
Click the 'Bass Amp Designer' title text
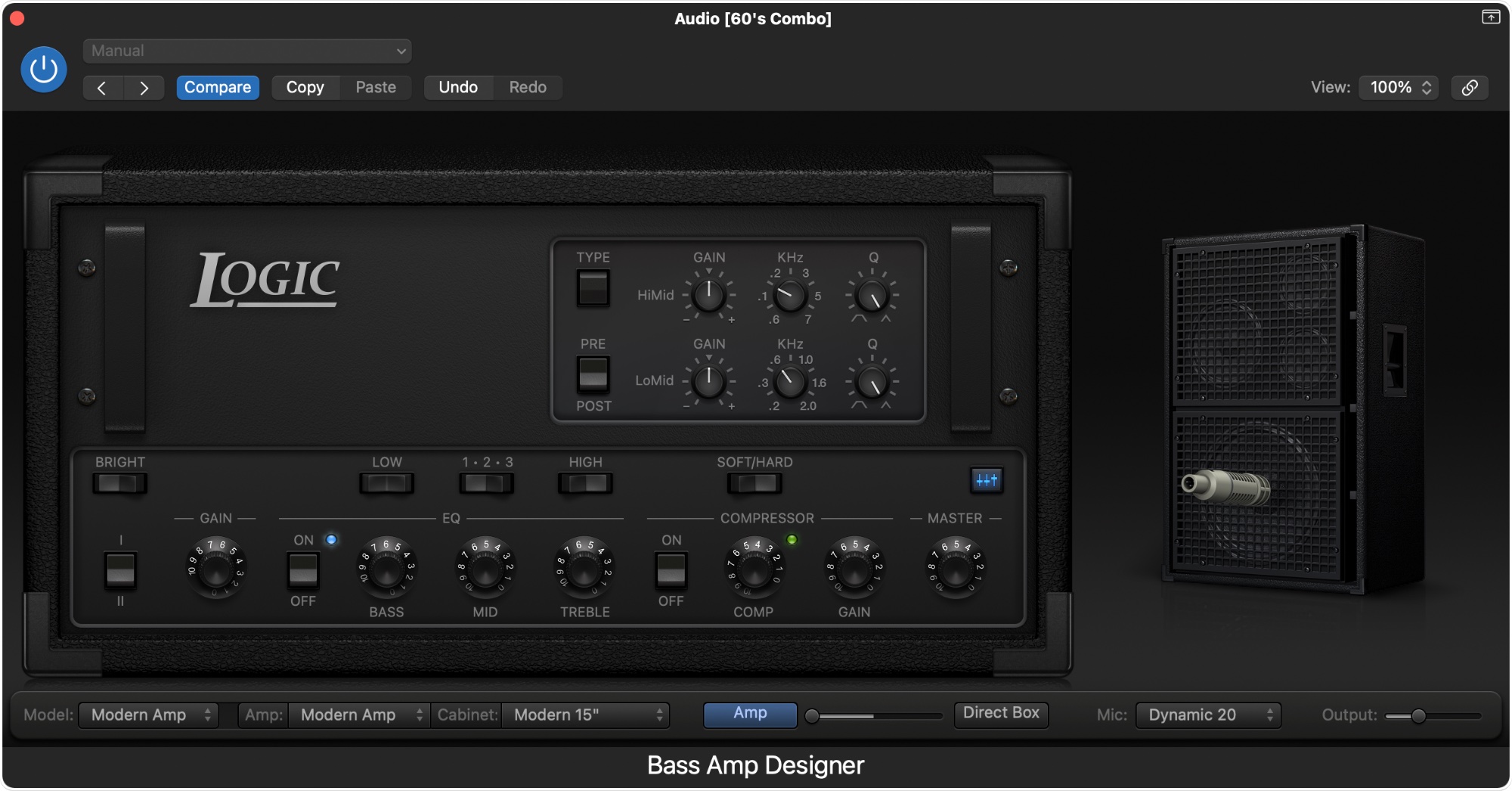point(755,765)
